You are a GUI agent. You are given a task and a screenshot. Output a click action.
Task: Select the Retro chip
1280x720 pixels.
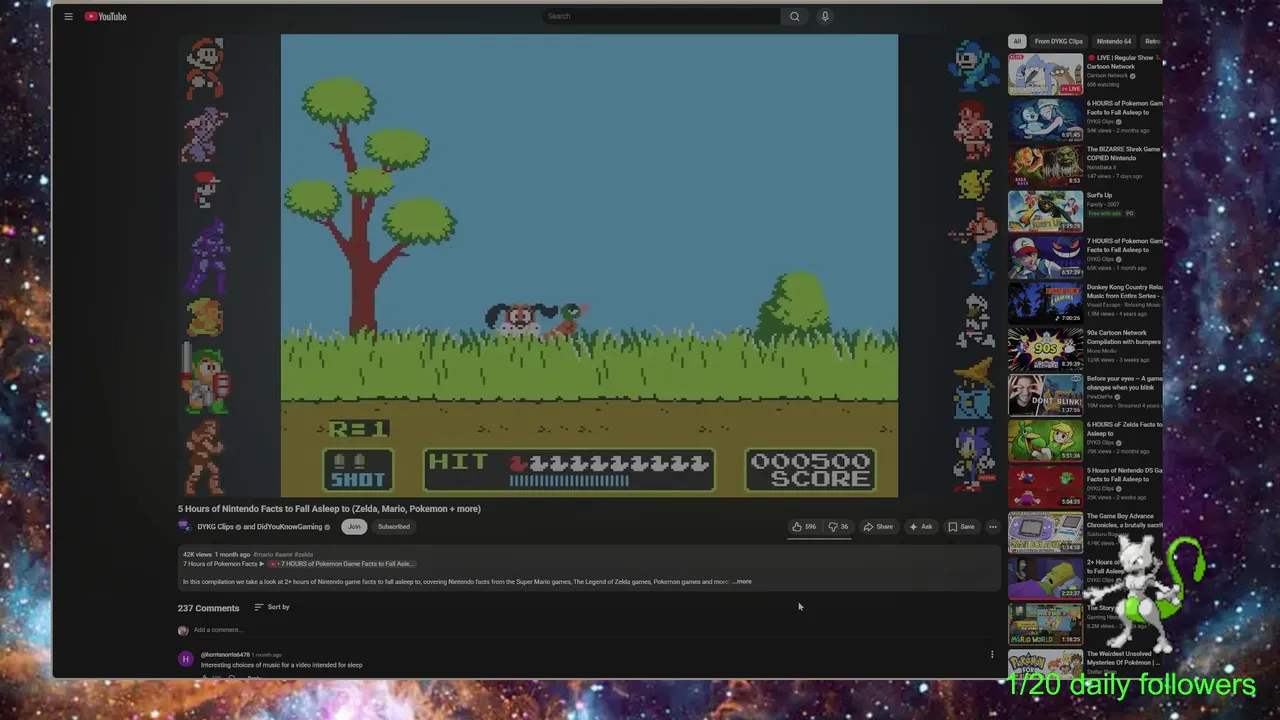coord(1152,41)
